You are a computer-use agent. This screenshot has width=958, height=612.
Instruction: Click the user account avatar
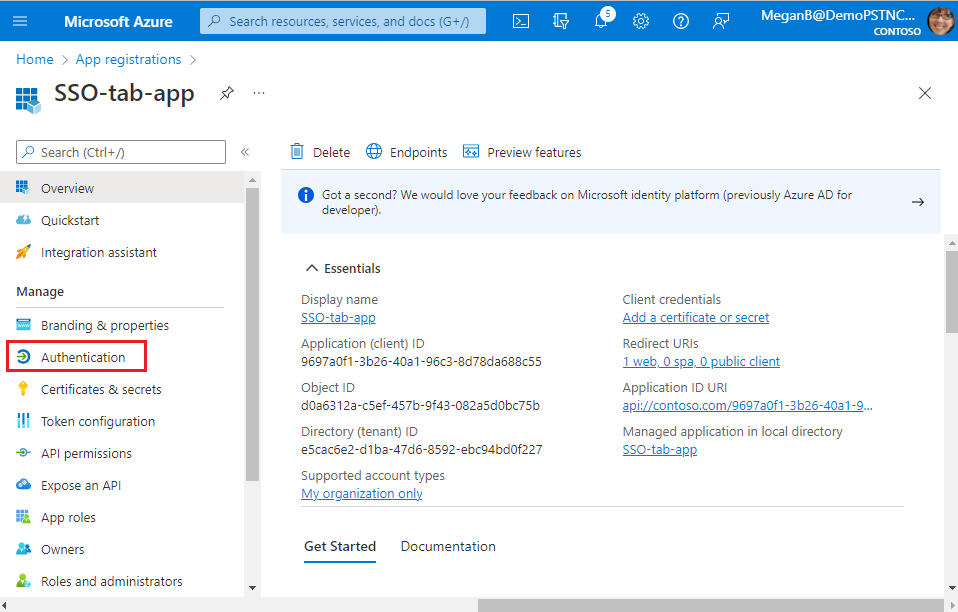[940, 21]
